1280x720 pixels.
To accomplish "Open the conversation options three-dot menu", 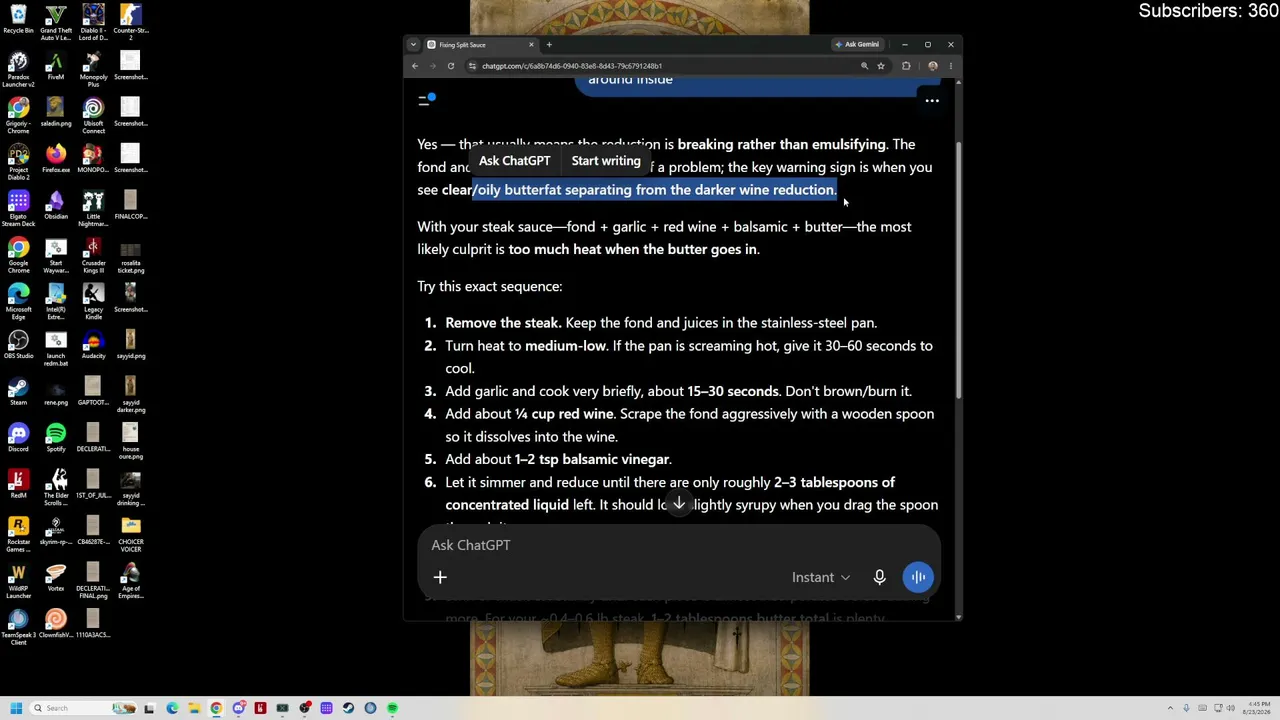I will 932,101.
